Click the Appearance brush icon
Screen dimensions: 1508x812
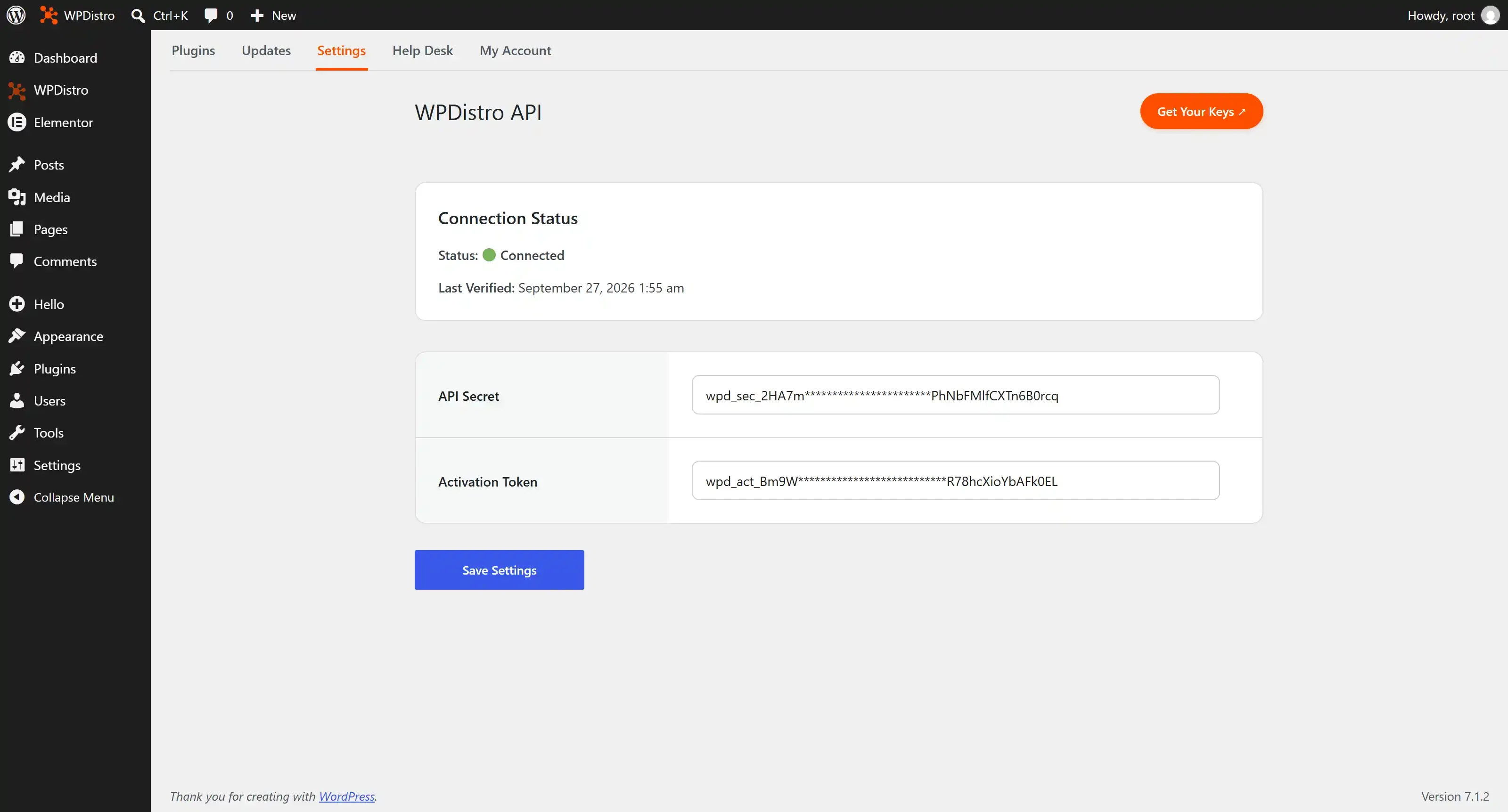17,336
